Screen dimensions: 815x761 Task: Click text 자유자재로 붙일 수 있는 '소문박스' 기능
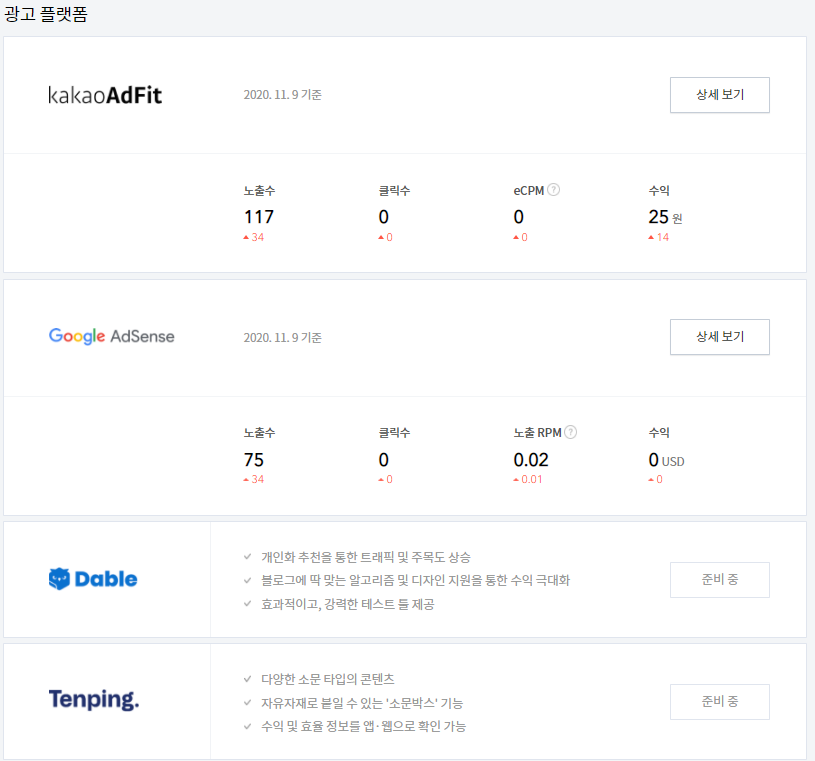pyautogui.click(x=362, y=703)
